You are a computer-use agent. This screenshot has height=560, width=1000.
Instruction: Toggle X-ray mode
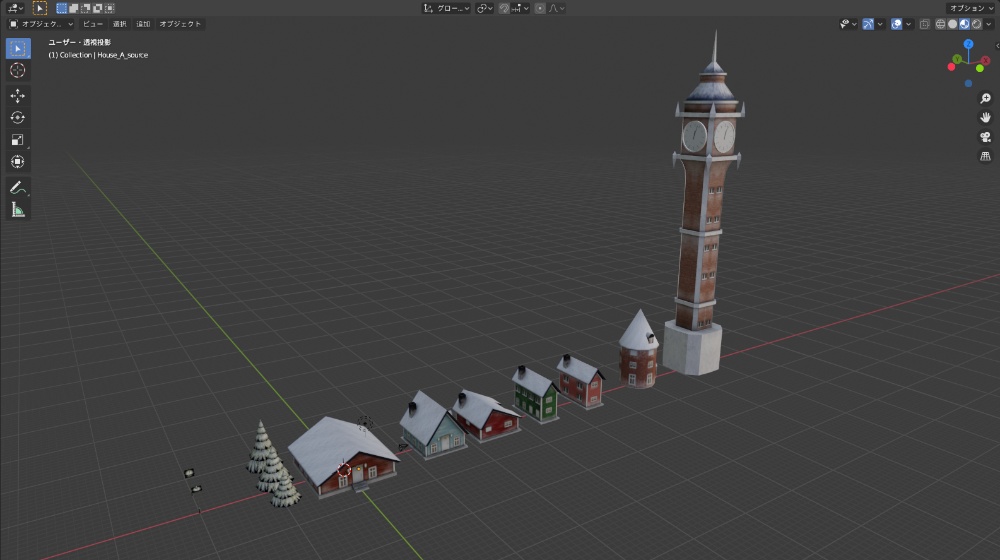tap(925, 24)
